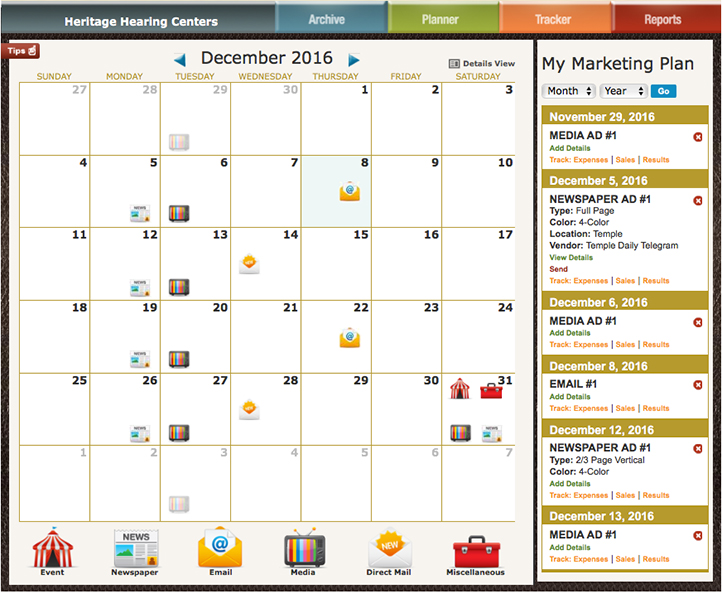722x594 pixels.
Task: Go to previous month with left arrow
Action: 180,60
